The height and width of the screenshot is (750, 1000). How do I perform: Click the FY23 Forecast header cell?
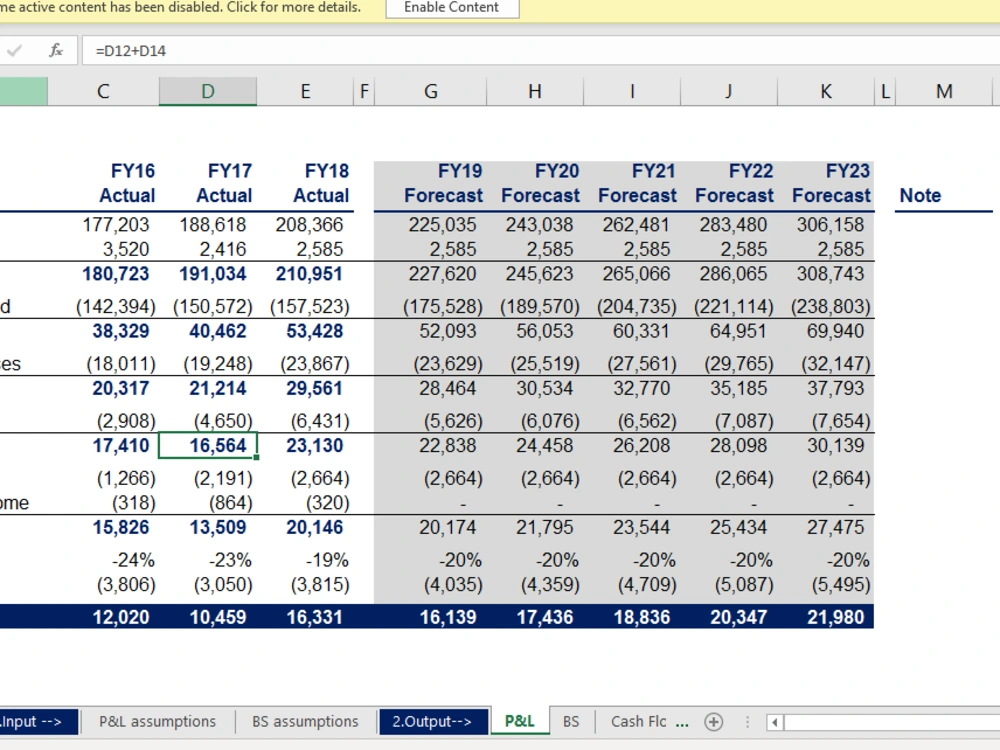(831, 183)
